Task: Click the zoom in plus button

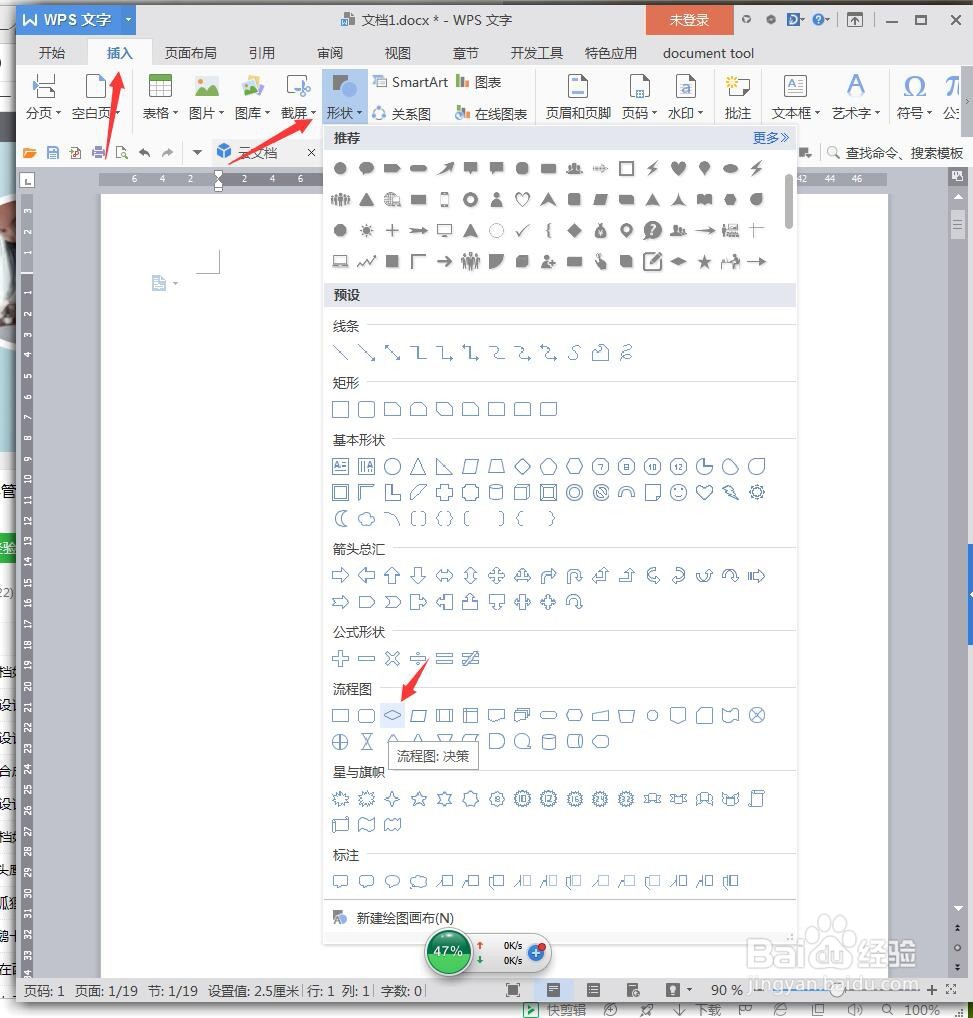Action: click(931, 990)
